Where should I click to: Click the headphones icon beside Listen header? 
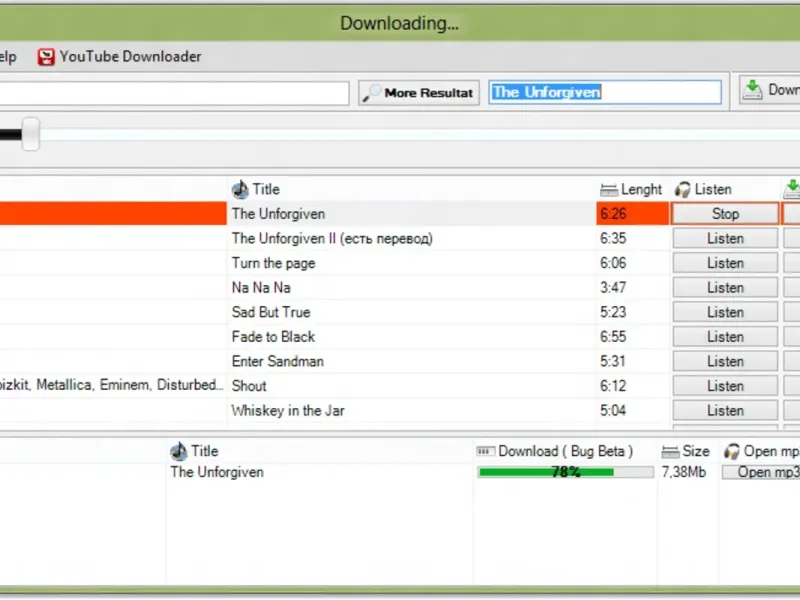point(683,189)
